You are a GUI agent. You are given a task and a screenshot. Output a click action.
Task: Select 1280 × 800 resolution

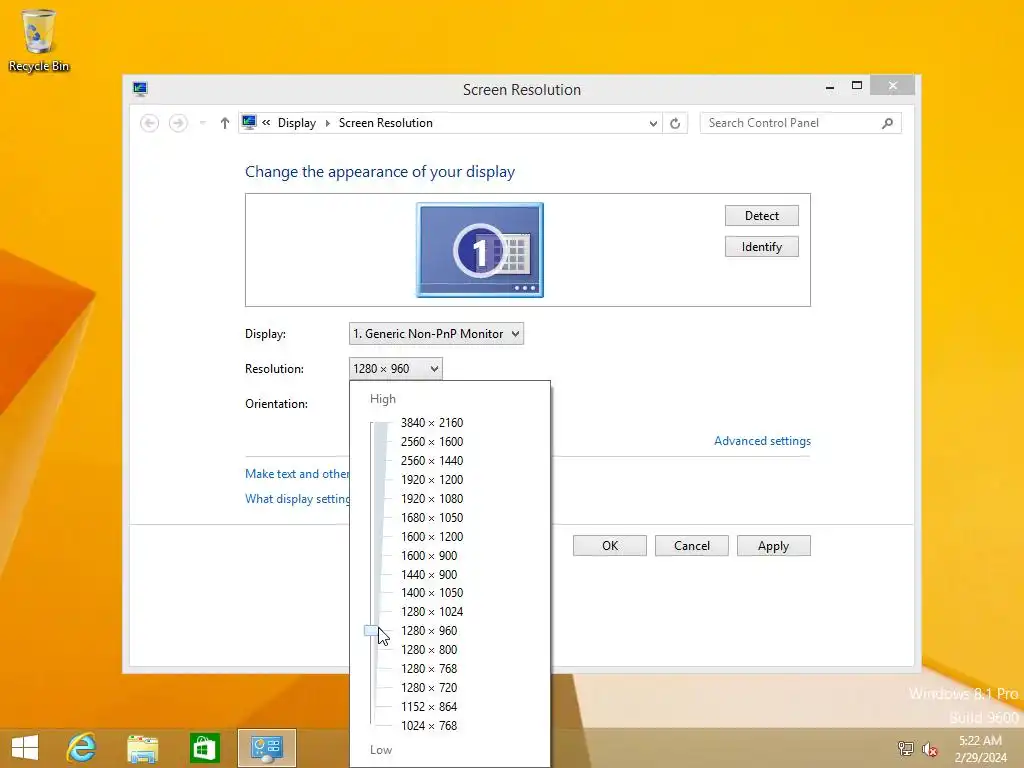click(429, 649)
